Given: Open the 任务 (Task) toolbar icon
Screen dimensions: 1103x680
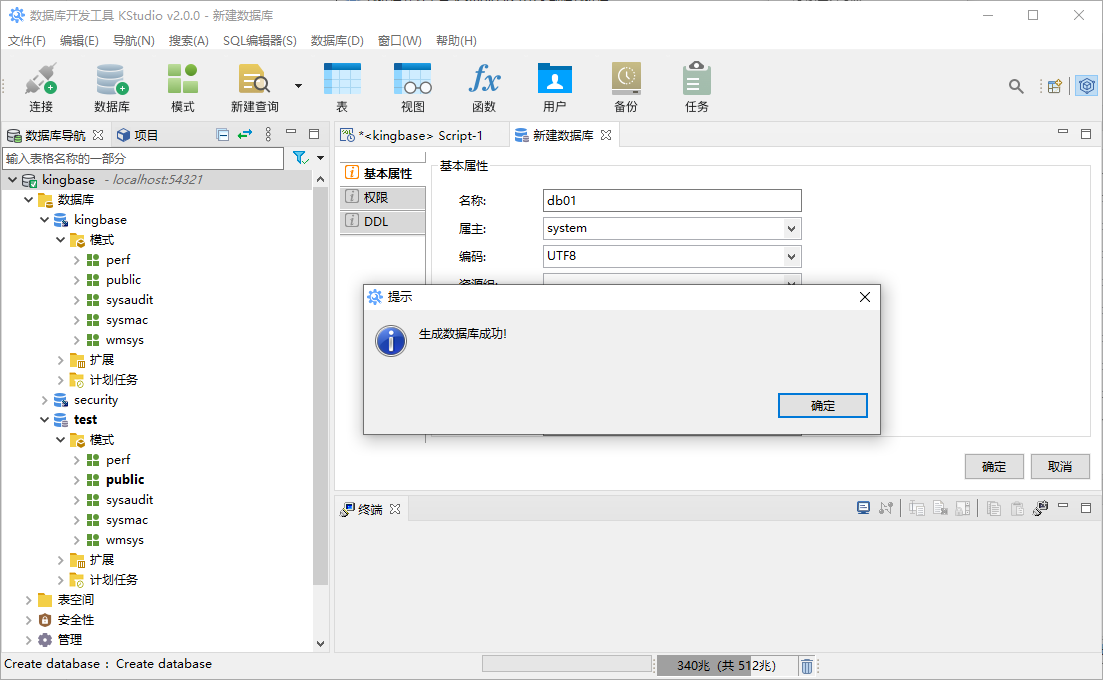Looking at the screenshot, I should pos(697,87).
